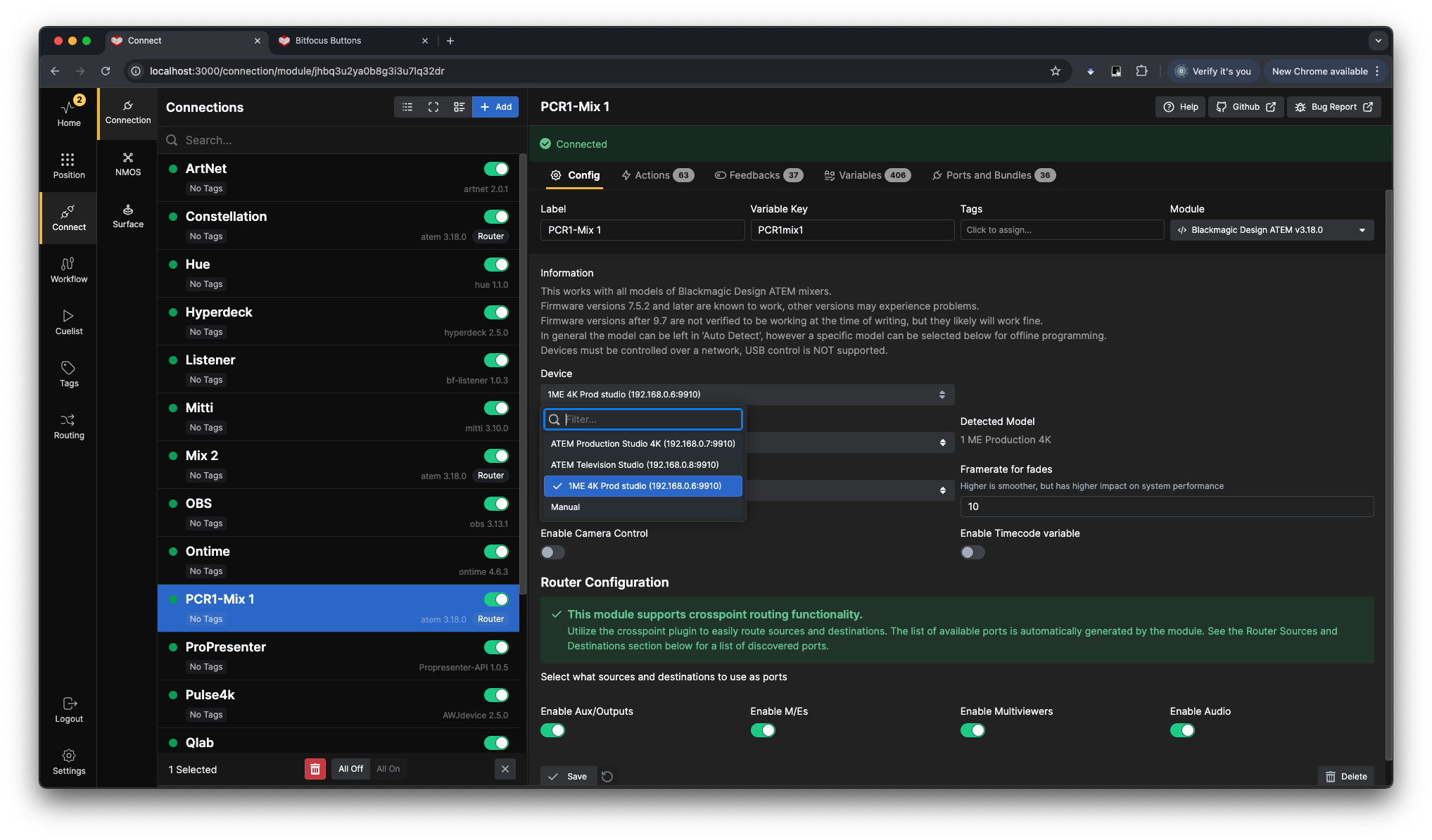The height and width of the screenshot is (840, 1432).
Task: Bookmark this page with the star
Action: click(1056, 71)
